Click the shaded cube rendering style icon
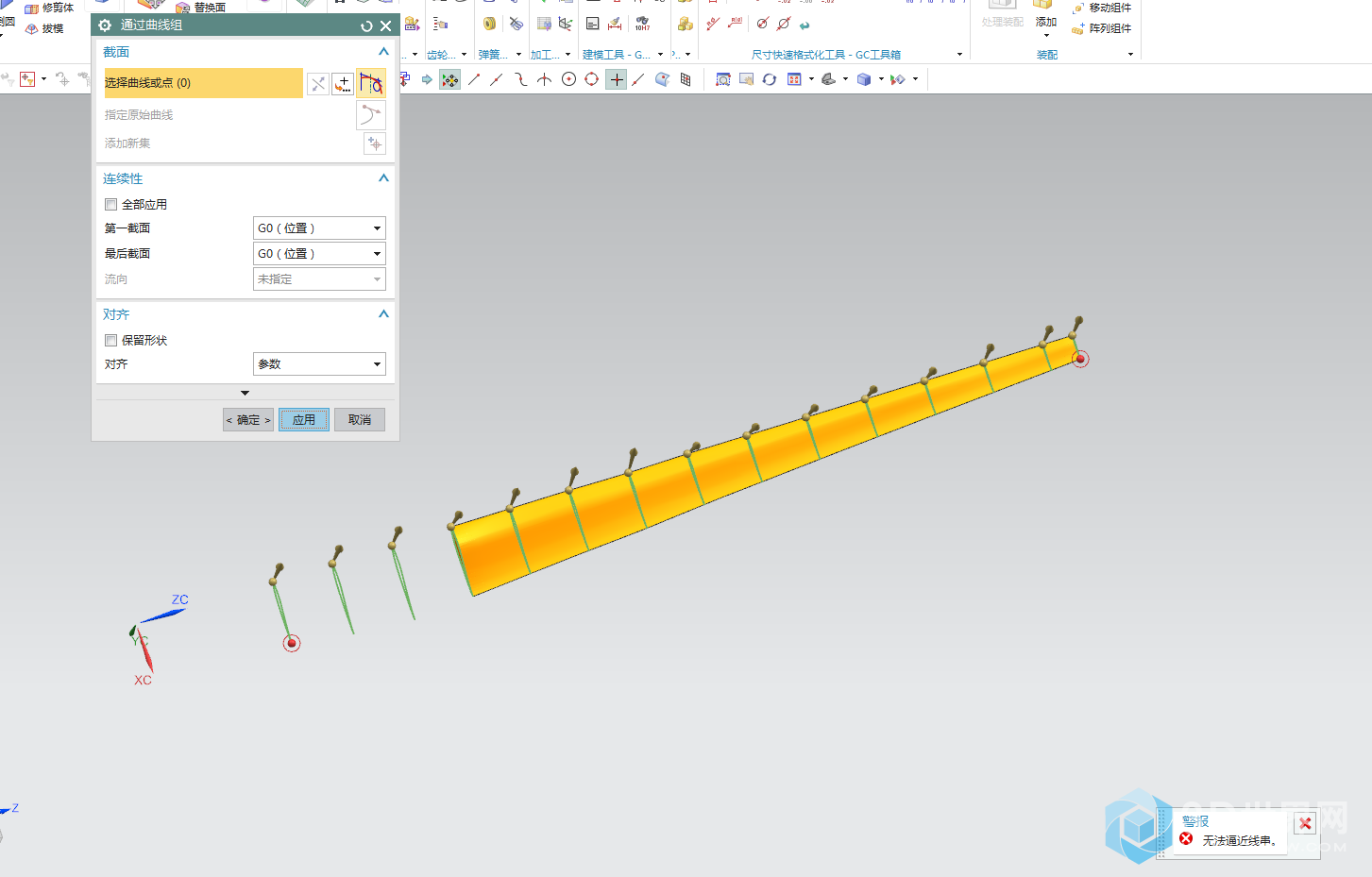This screenshot has height=877, width=1372. [864, 80]
